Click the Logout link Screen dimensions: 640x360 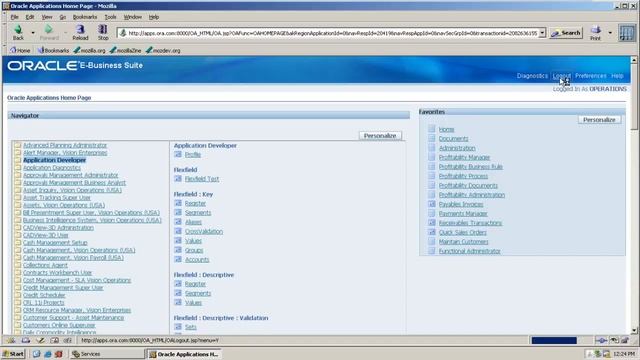(x=561, y=76)
